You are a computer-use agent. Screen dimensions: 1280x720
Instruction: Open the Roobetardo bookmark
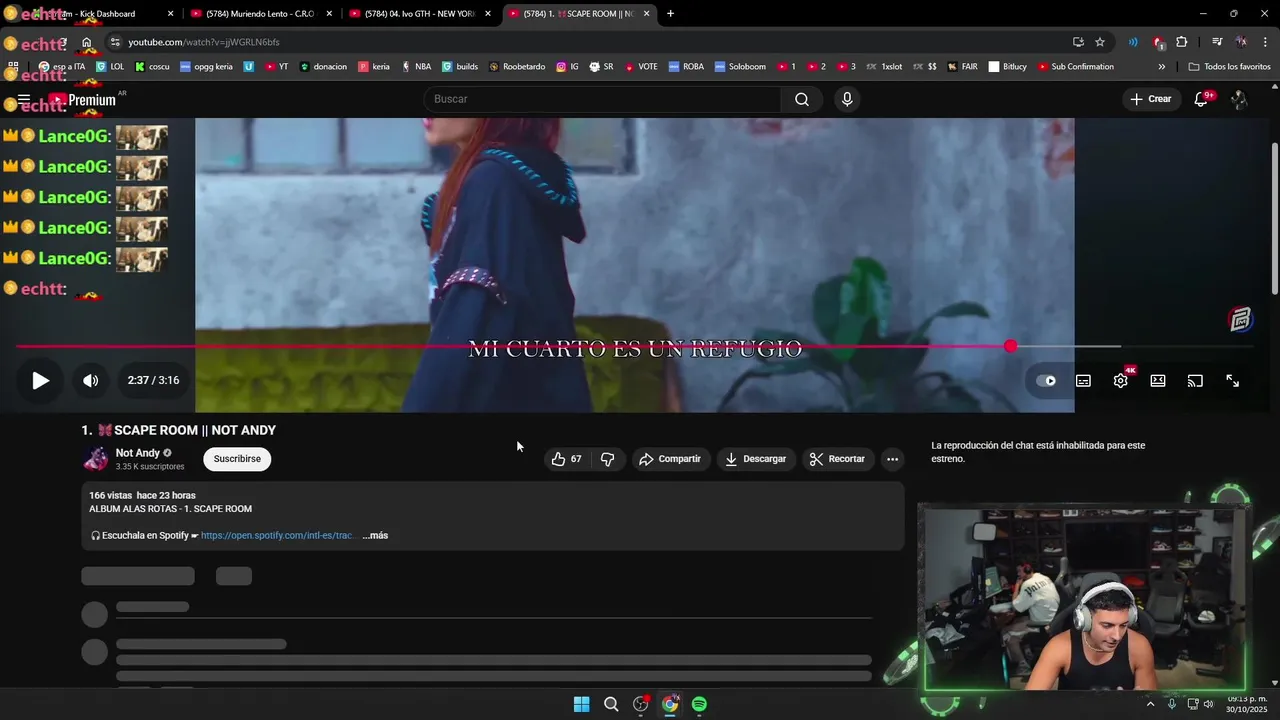[516, 67]
